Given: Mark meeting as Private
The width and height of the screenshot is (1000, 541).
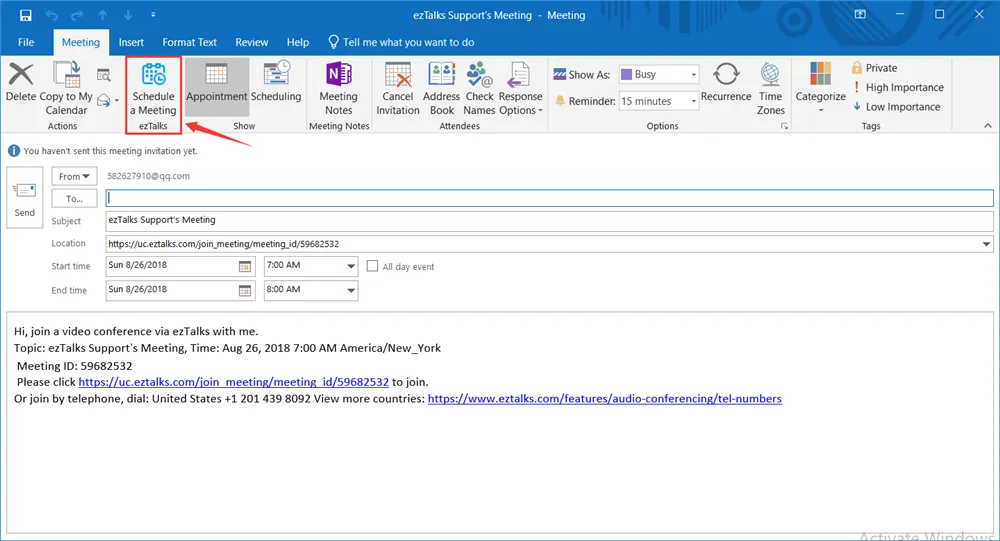Looking at the screenshot, I should pos(874,68).
